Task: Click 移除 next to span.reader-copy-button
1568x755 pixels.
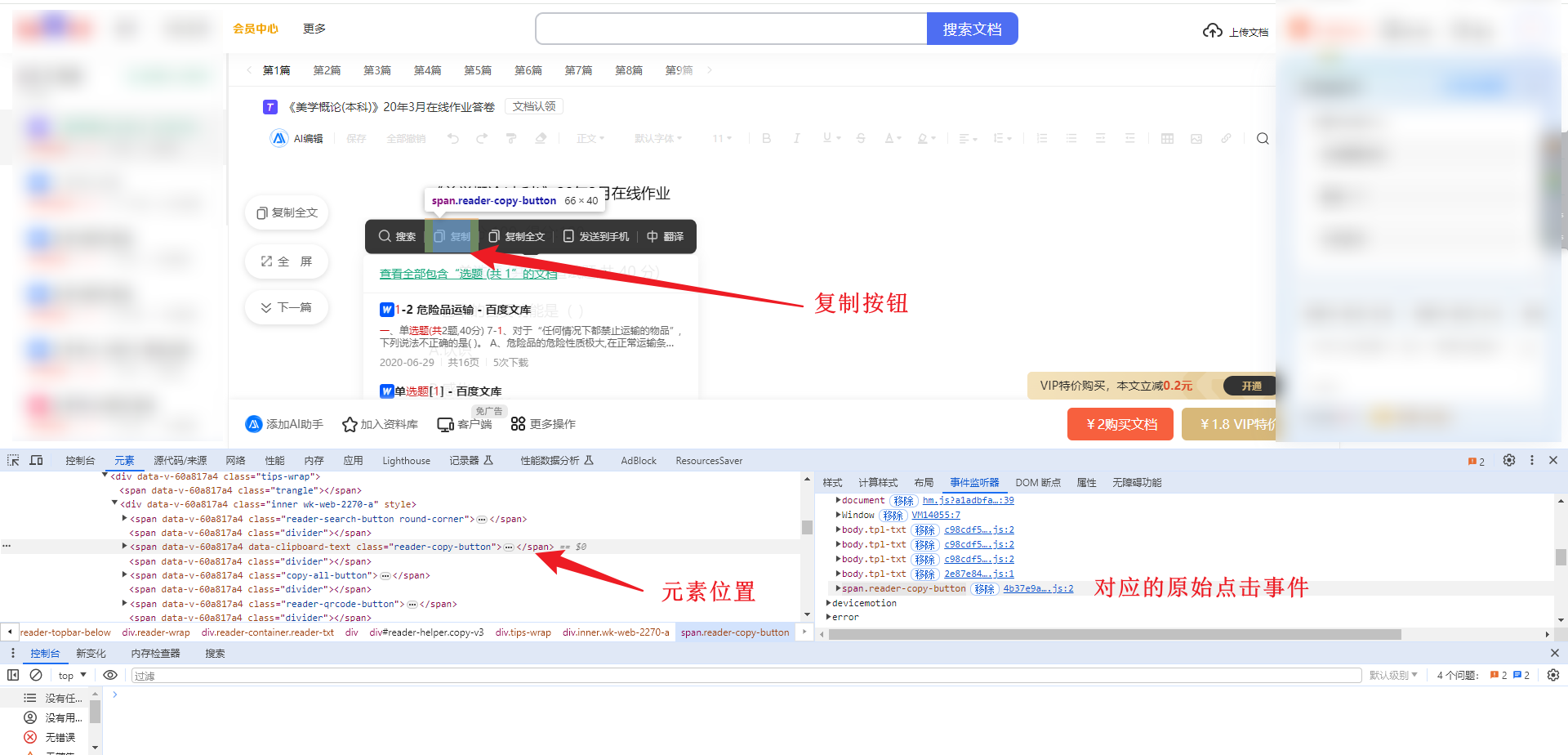Action: point(985,588)
